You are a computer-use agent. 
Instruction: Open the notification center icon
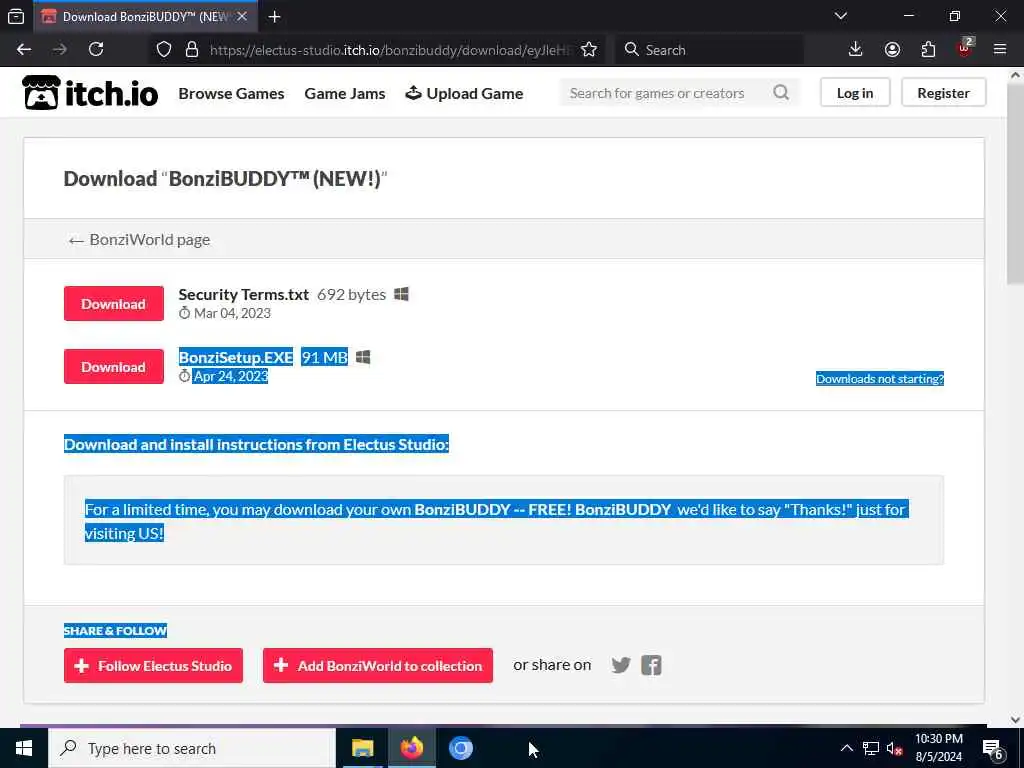tap(992, 750)
